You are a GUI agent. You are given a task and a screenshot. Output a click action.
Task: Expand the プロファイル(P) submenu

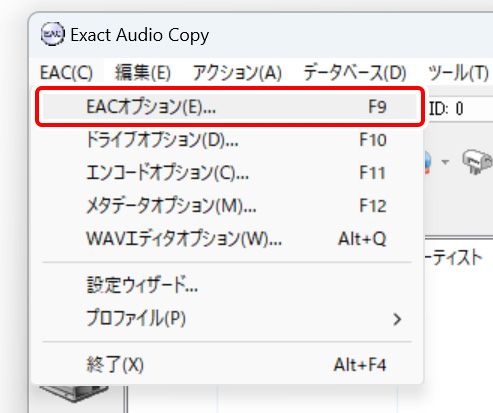click(x=230, y=318)
